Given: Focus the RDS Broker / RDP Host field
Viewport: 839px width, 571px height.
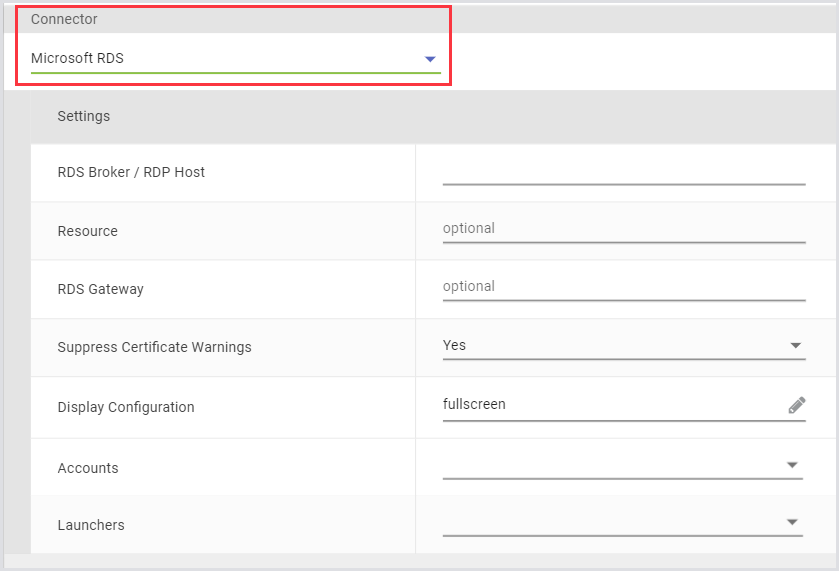Looking at the screenshot, I should (623, 172).
